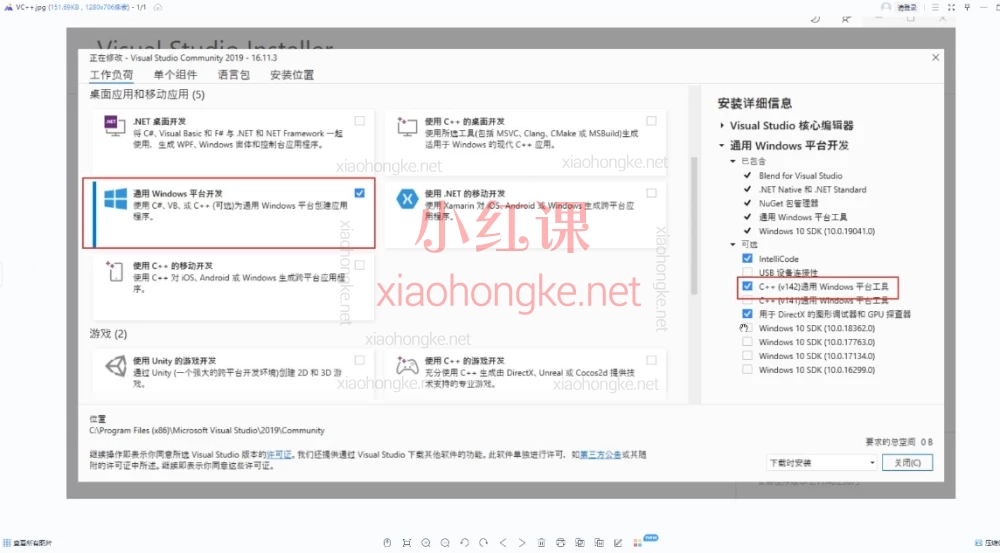The image size is (1000, 553).
Task: Click the .NET Native and .NET Standard row
Action: (812, 189)
